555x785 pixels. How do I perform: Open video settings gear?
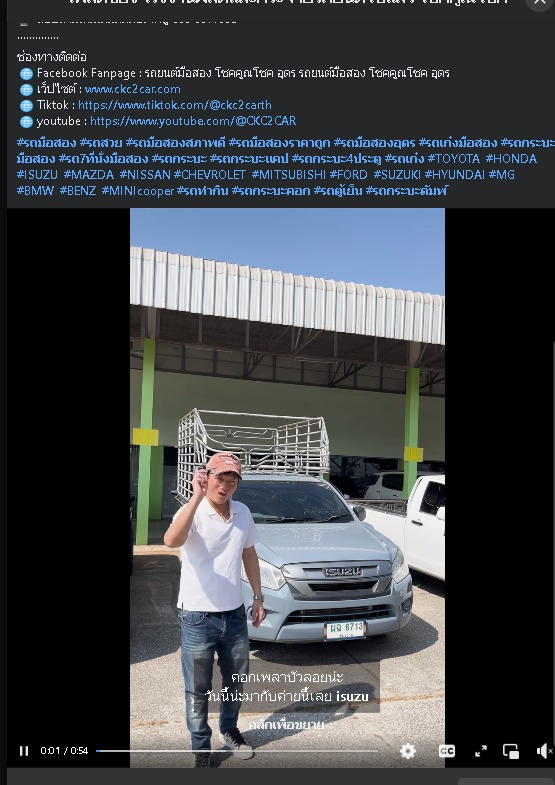[x=408, y=751]
